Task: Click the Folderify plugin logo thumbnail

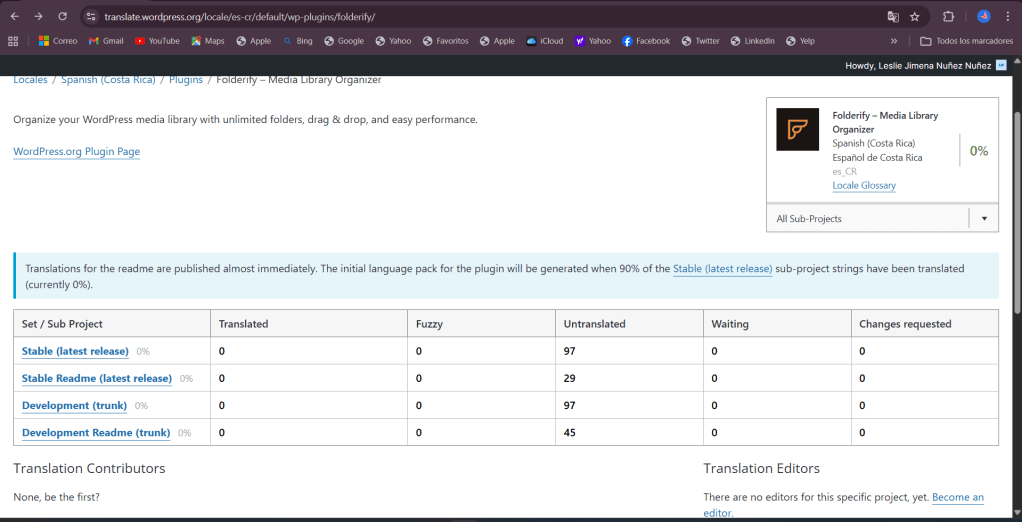Action: coord(797,130)
